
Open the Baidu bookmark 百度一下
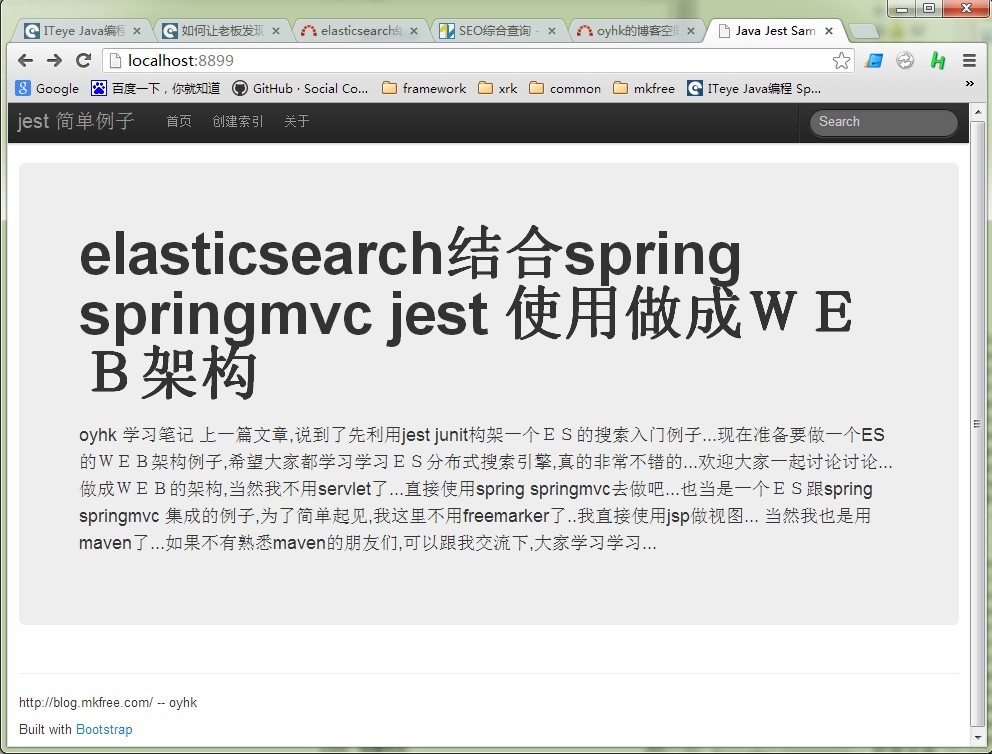(x=156, y=89)
